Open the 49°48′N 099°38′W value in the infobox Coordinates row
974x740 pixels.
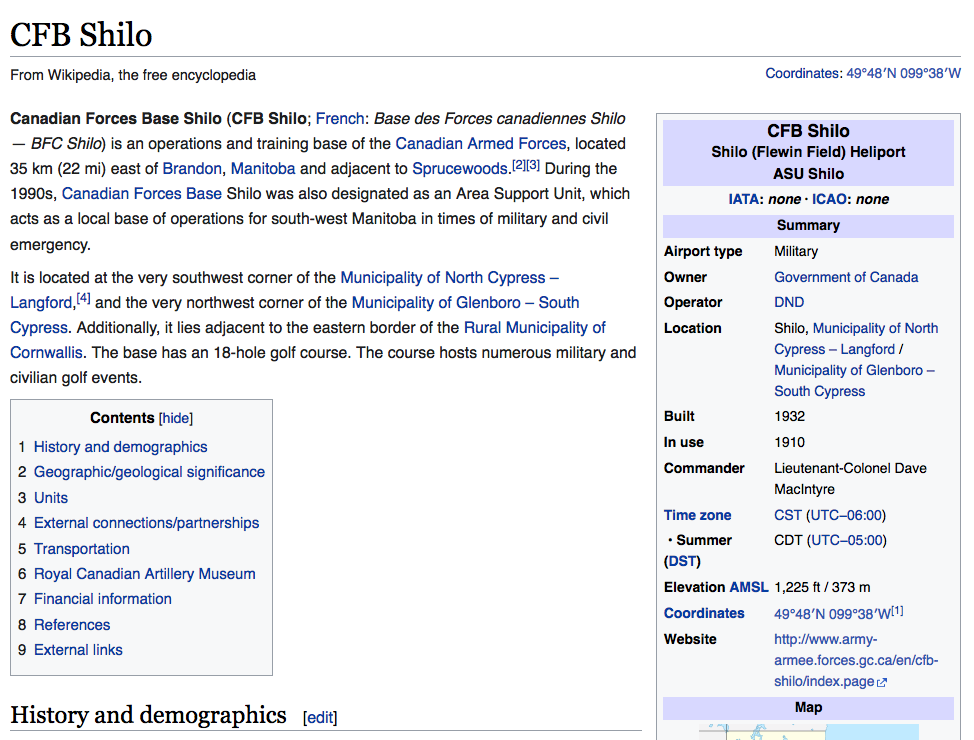point(832,614)
